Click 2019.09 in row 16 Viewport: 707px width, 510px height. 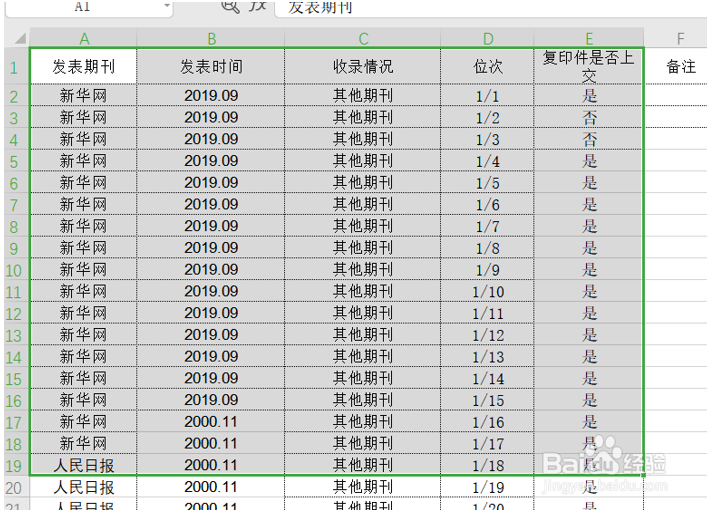click(211, 400)
